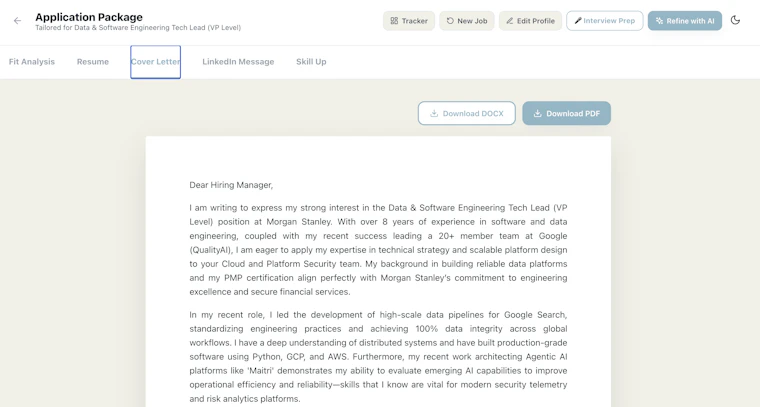Open the Skill Up tab
Screen dimensions: 760x407
[x=311, y=62]
